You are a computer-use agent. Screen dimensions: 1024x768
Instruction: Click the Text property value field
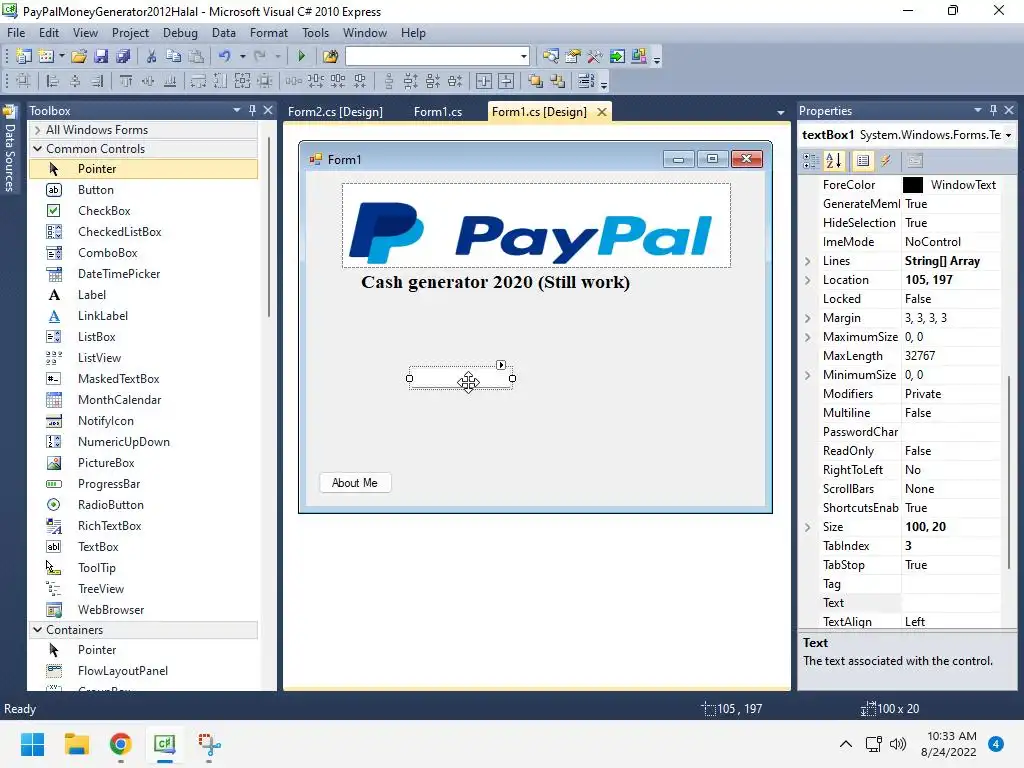point(950,603)
